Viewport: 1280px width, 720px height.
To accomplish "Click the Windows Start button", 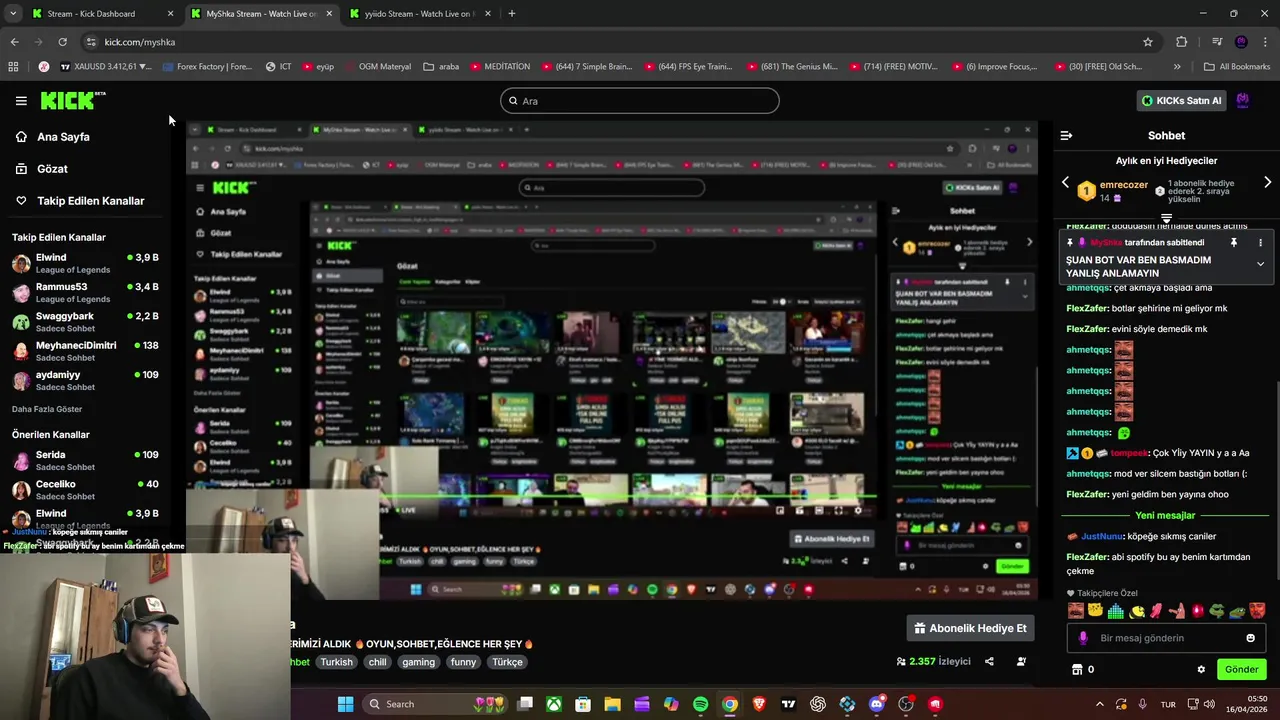I will [345, 704].
